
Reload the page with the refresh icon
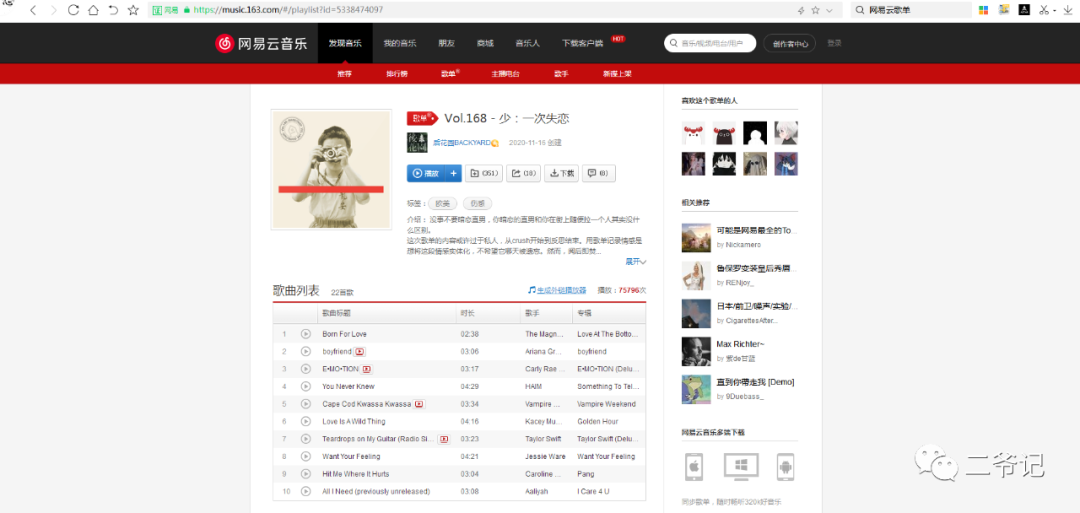click(x=73, y=10)
